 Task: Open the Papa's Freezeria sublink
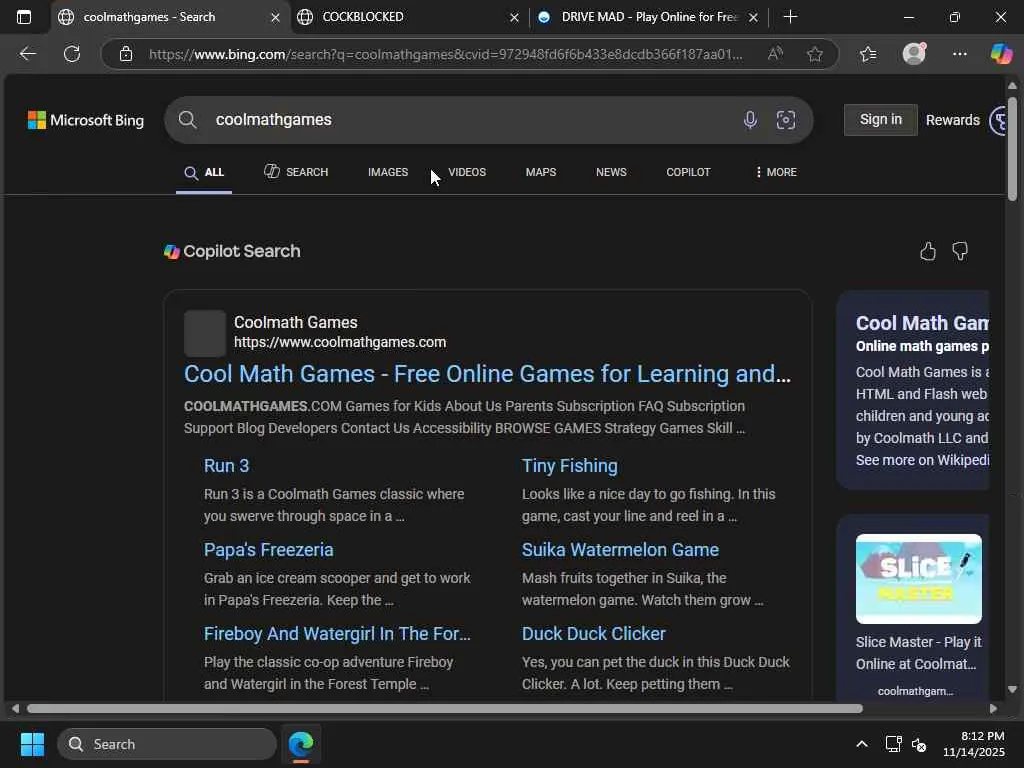(268, 550)
